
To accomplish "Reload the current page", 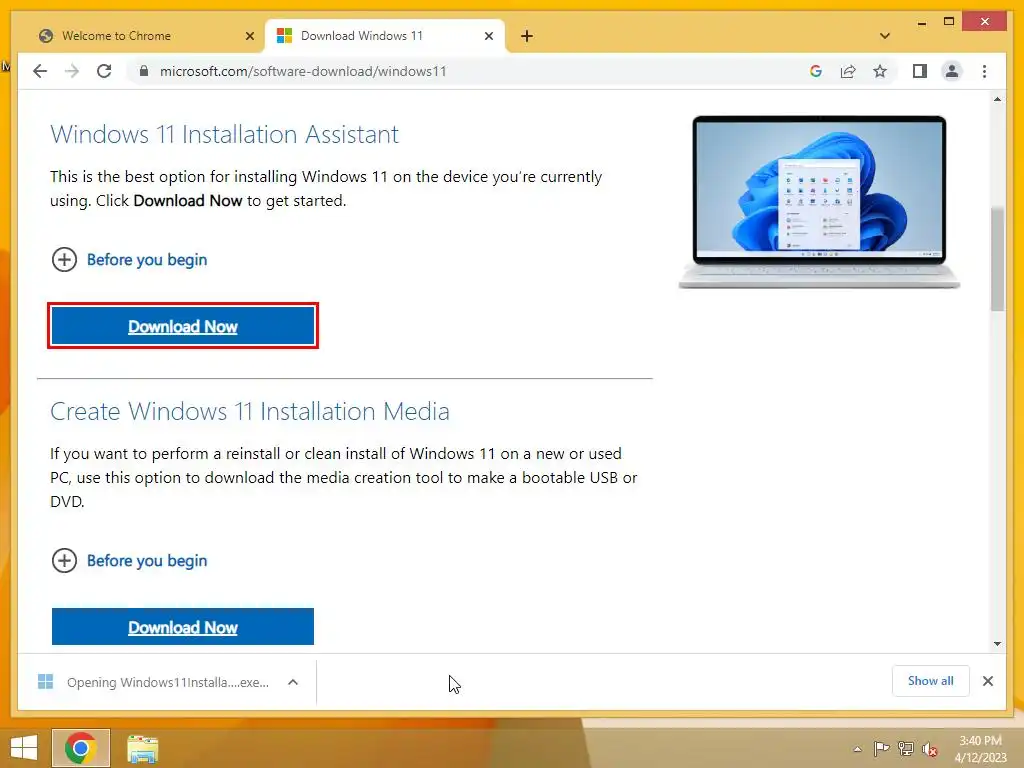I will [104, 71].
